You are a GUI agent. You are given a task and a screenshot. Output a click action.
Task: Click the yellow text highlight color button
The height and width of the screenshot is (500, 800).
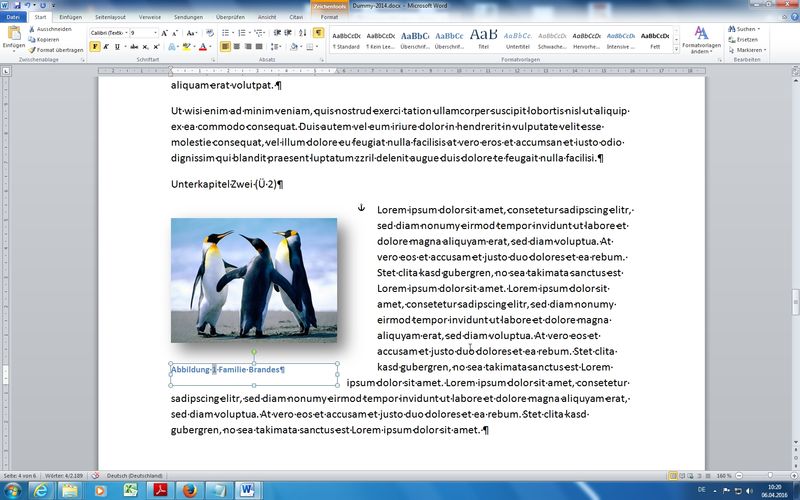(187, 47)
